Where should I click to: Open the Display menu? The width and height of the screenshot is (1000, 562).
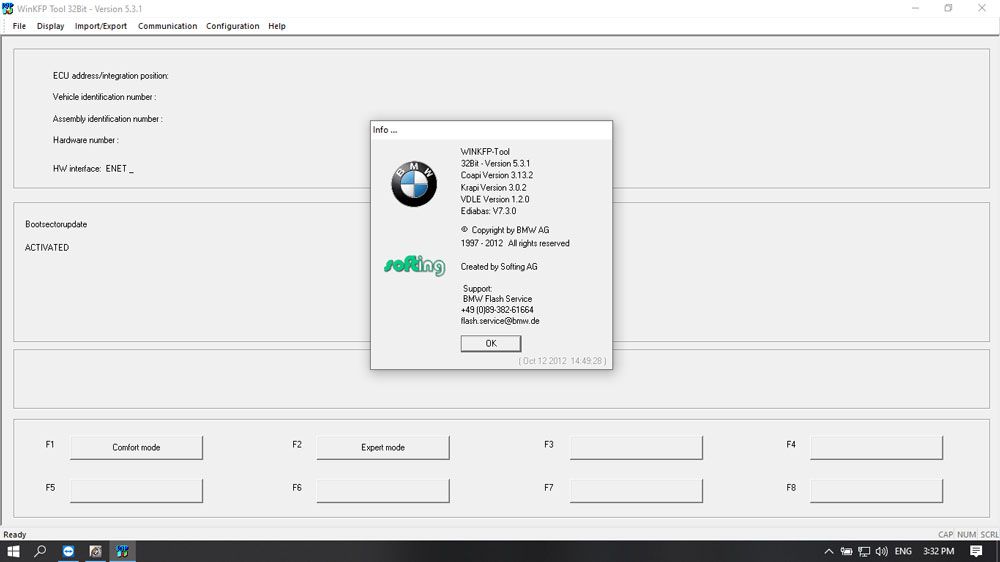[50, 26]
